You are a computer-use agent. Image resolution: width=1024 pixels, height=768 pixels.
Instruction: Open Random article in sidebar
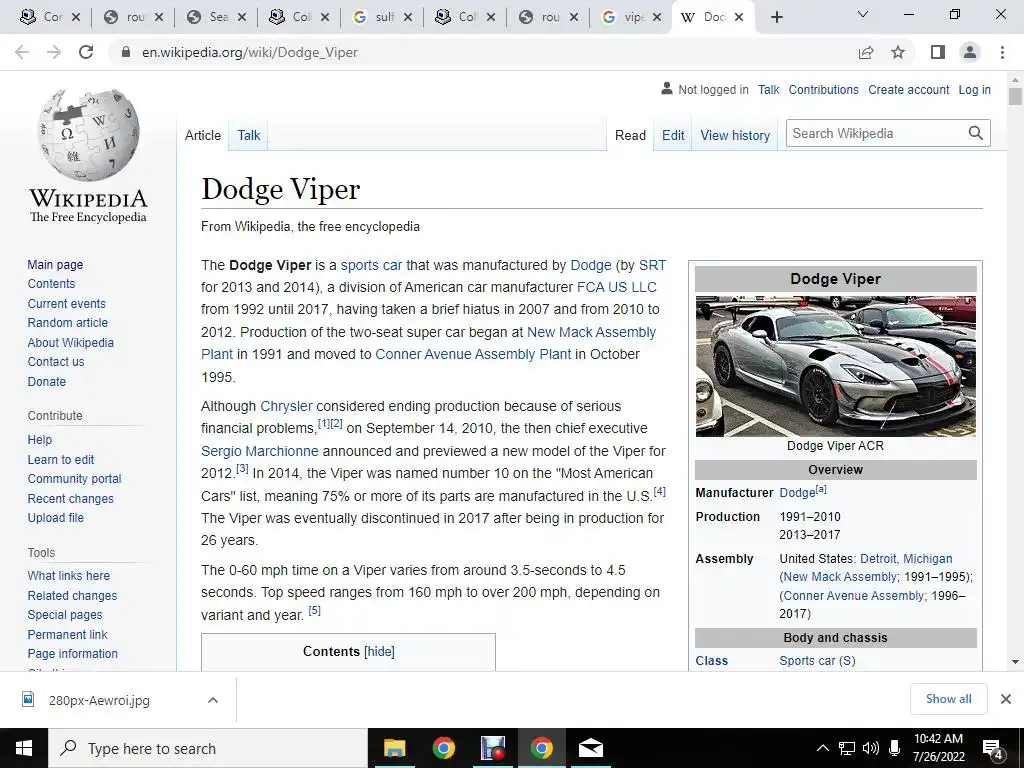pyautogui.click(x=67, y=323)
